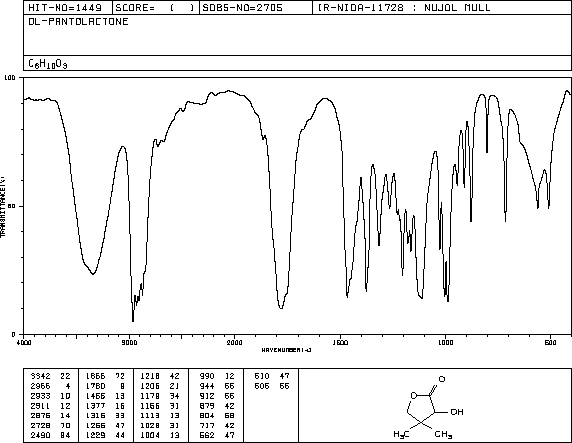Viewport: 572px width, 443px height.
Task: Click the OH group label in the structure
Action: 457,412
